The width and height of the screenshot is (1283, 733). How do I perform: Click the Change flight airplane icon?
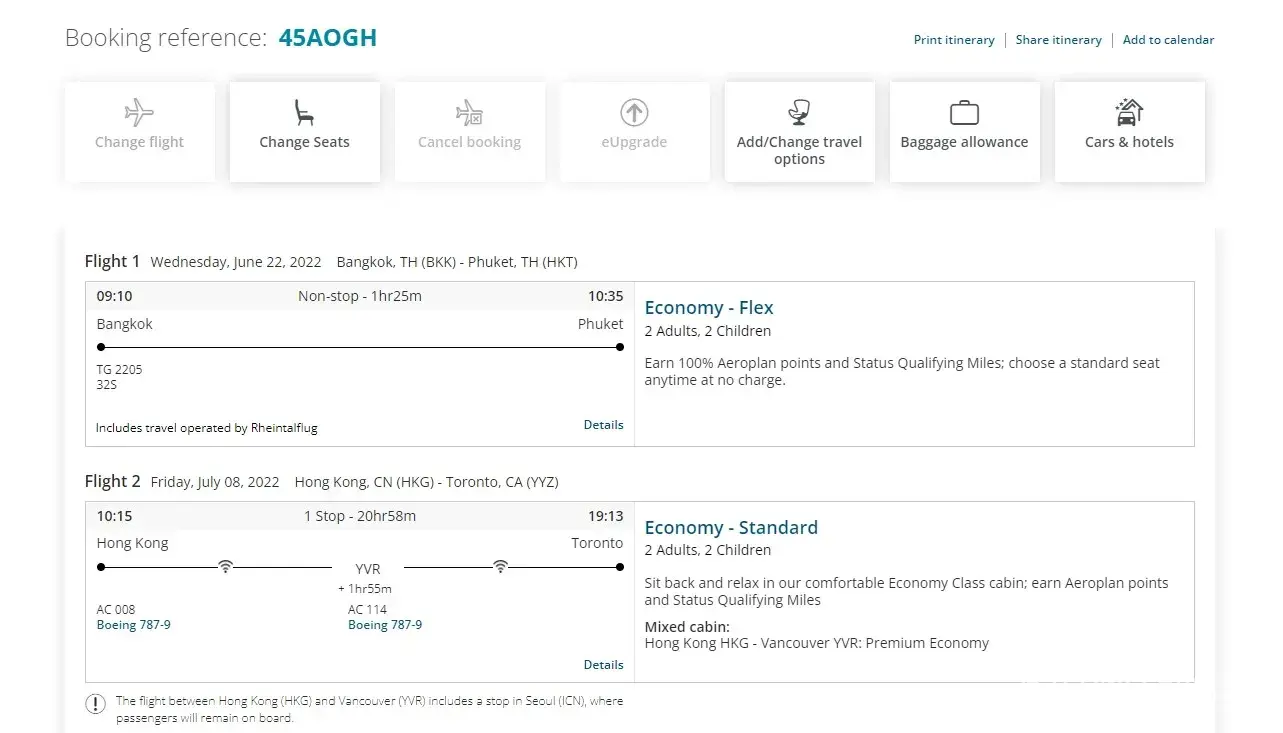139,112
